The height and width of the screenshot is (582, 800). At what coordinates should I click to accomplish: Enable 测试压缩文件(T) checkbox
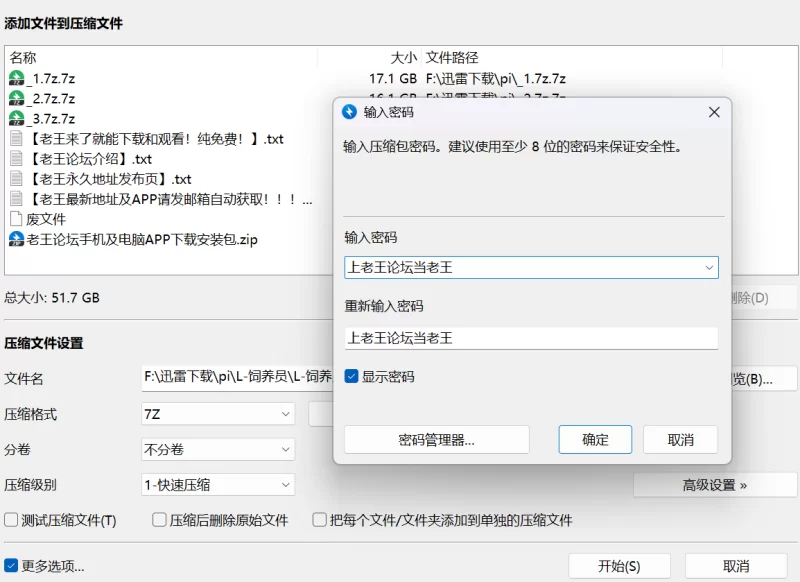pos(12,520)
